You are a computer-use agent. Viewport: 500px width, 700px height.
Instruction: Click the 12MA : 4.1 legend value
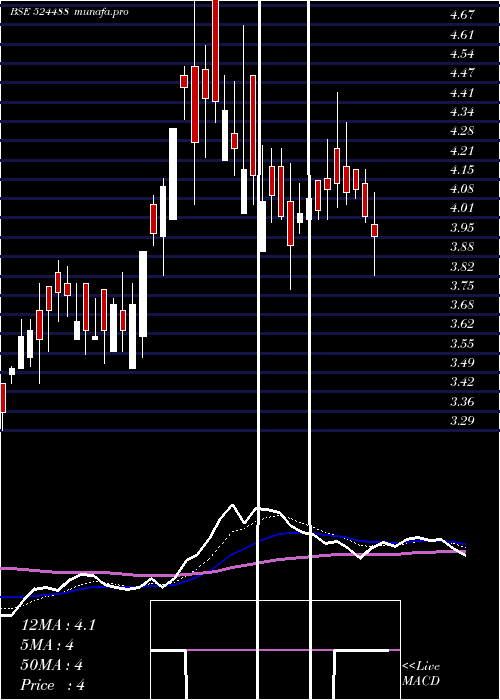tap(58, 625)
